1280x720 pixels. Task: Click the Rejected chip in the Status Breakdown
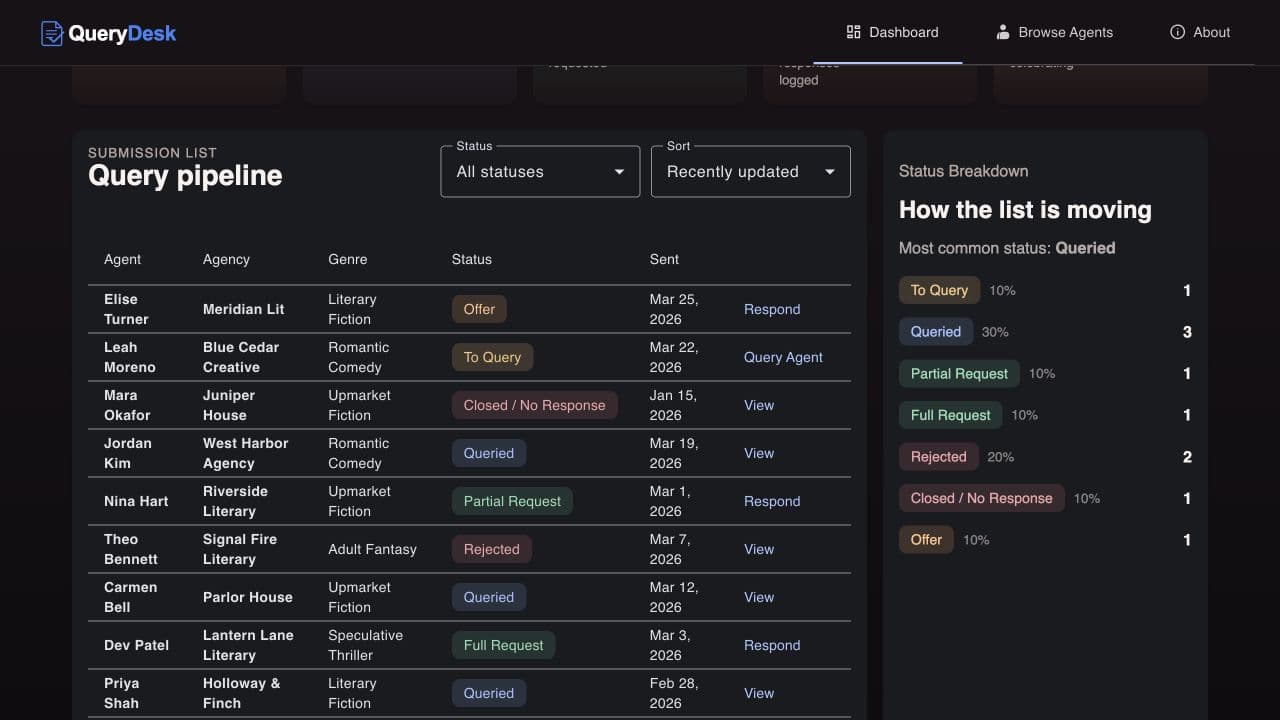938,457
